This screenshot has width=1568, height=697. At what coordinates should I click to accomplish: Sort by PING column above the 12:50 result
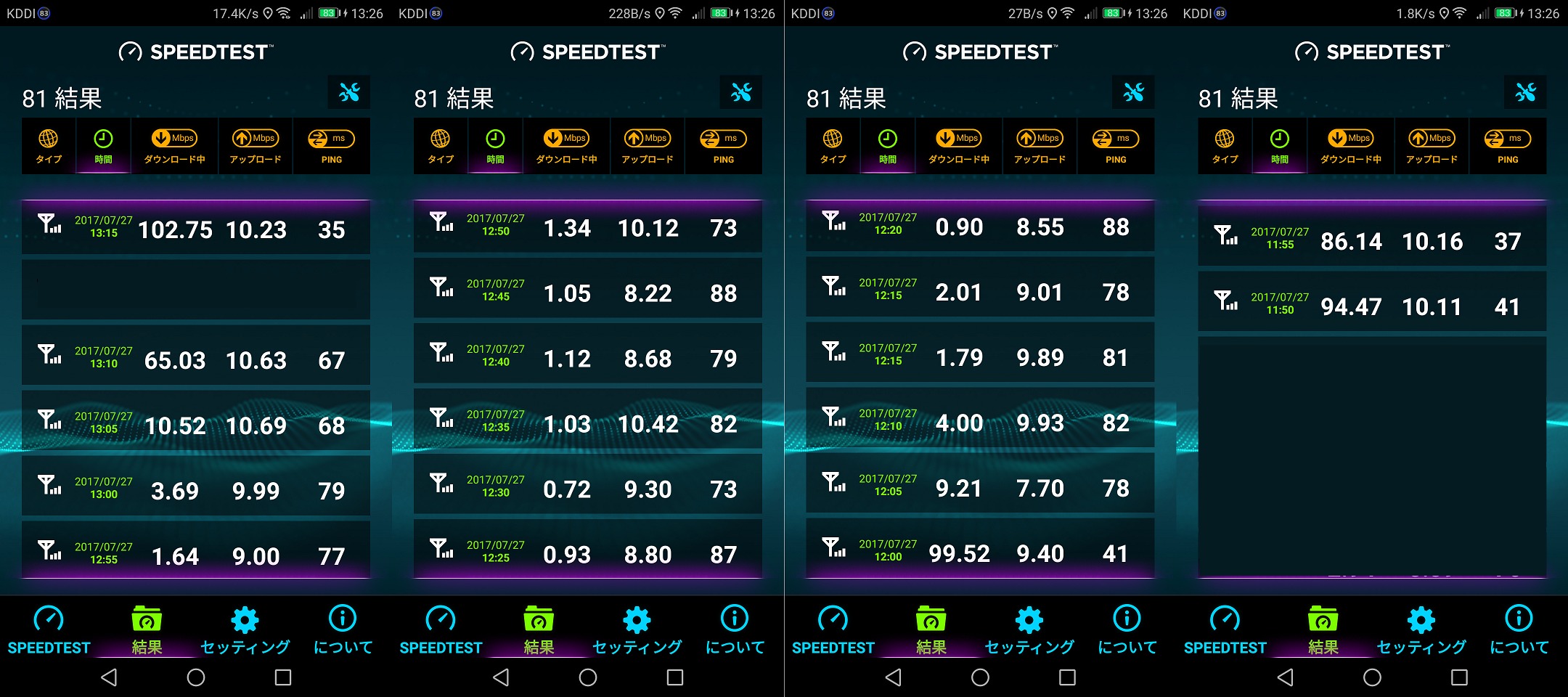tap(723, 146)
